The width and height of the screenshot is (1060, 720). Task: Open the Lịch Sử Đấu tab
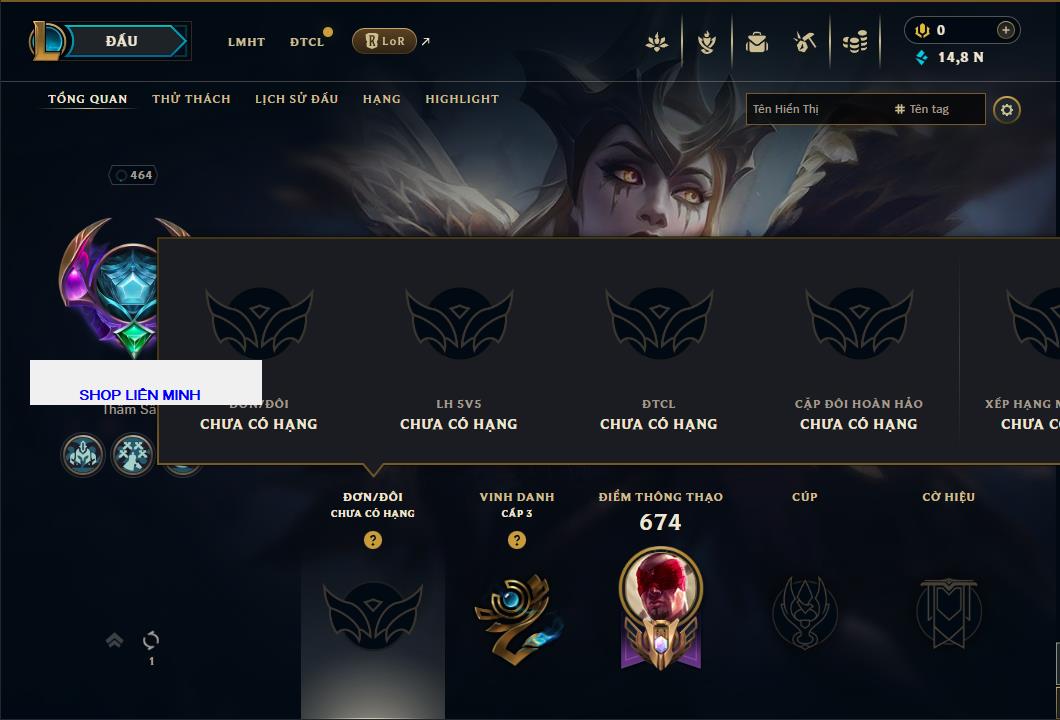coord(296,99)
